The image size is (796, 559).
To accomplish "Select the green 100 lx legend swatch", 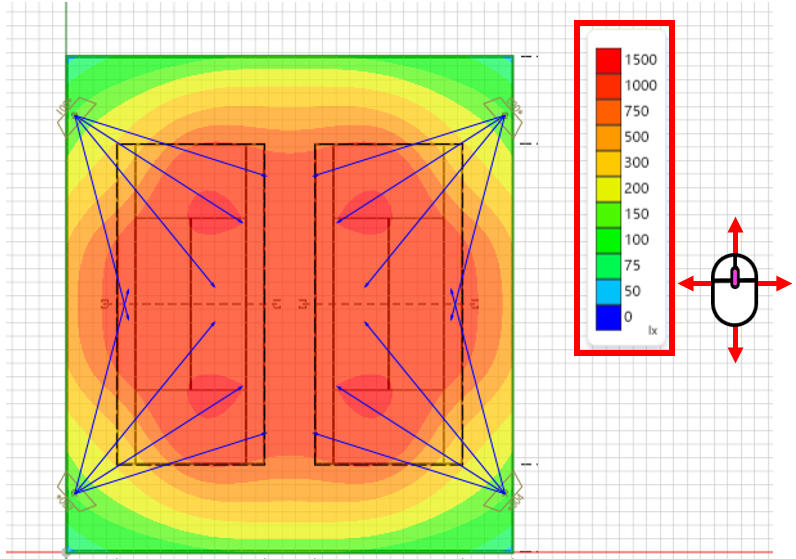I will pos(608,240).
